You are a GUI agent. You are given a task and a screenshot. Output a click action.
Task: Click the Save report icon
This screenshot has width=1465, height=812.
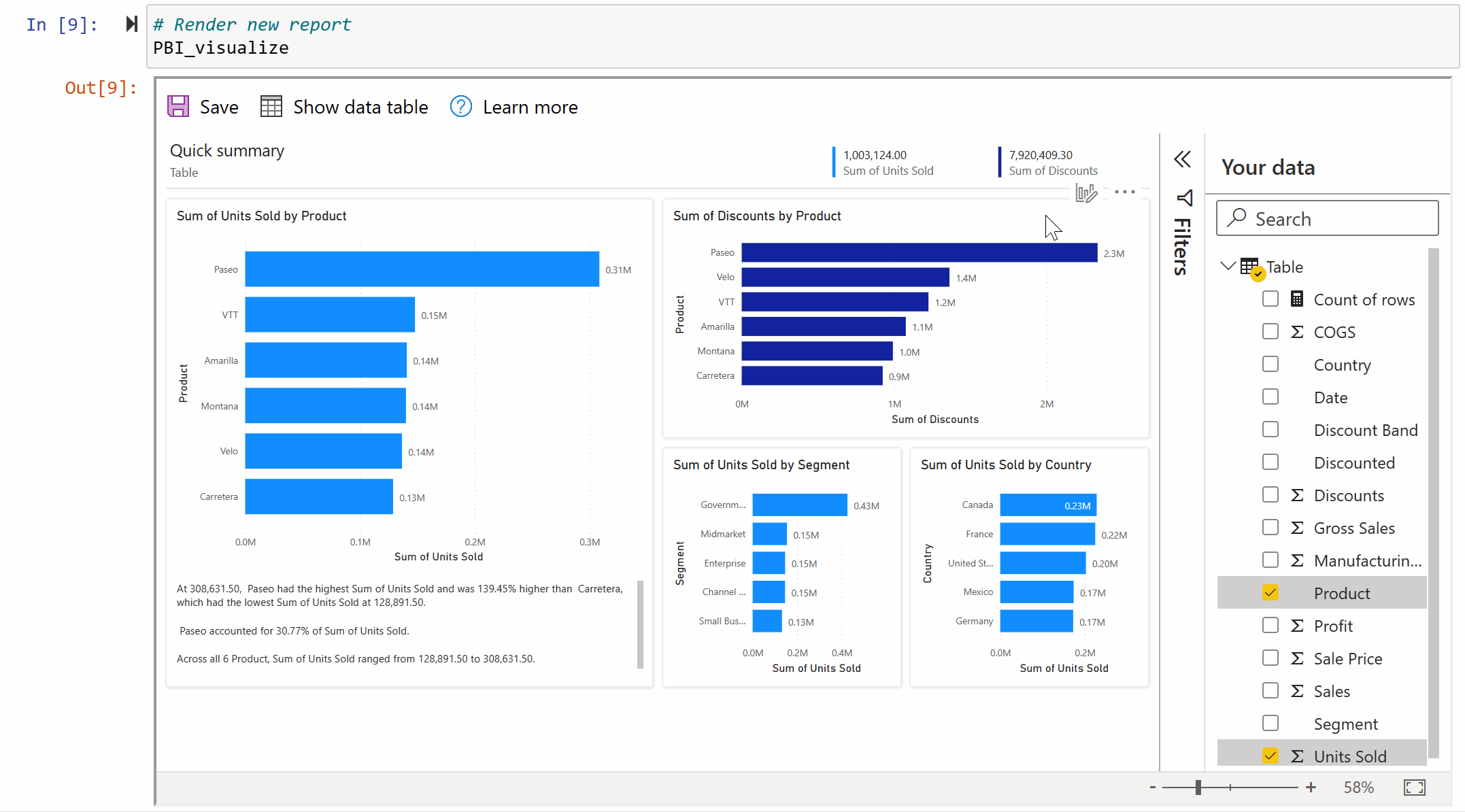[179, 107]
